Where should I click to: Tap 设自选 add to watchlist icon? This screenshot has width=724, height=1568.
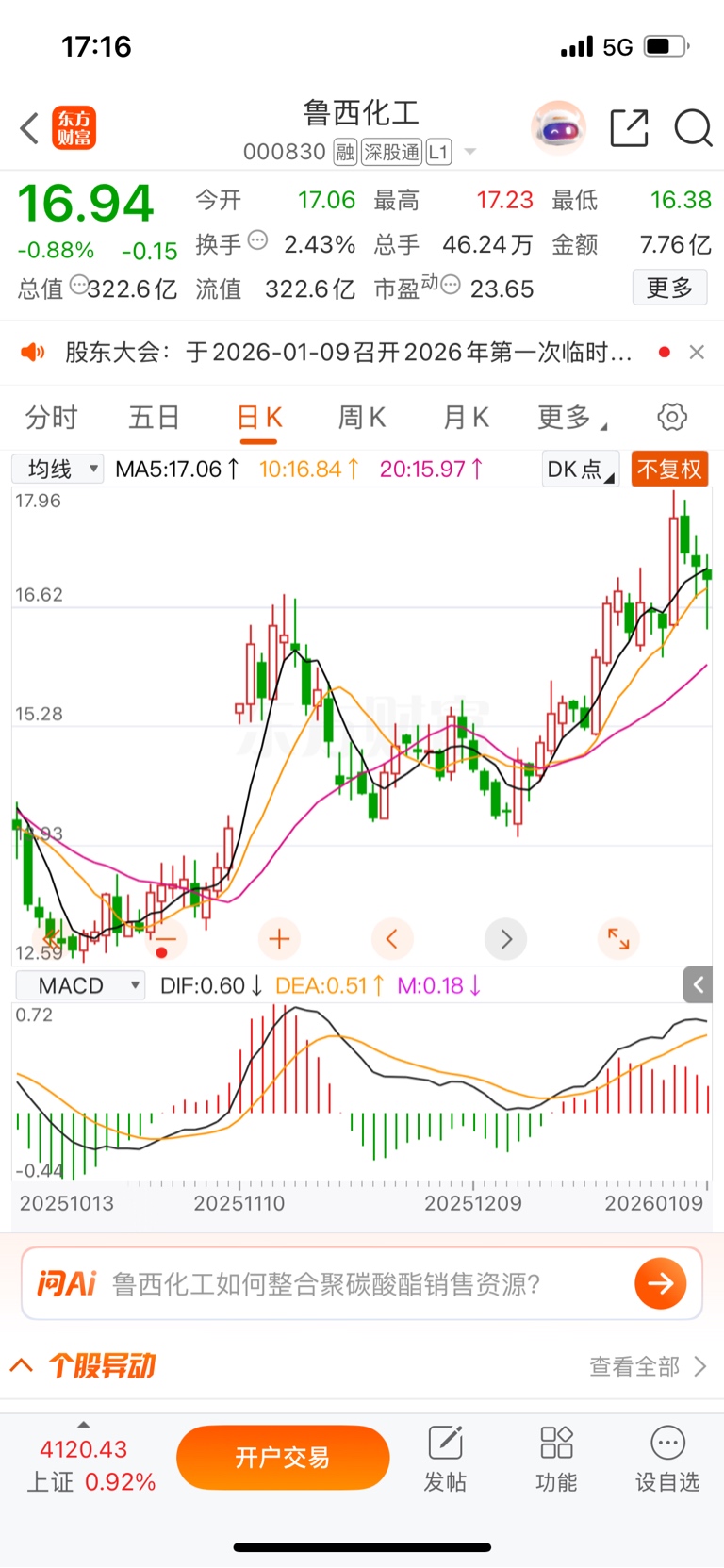[x=667, y=1459]
